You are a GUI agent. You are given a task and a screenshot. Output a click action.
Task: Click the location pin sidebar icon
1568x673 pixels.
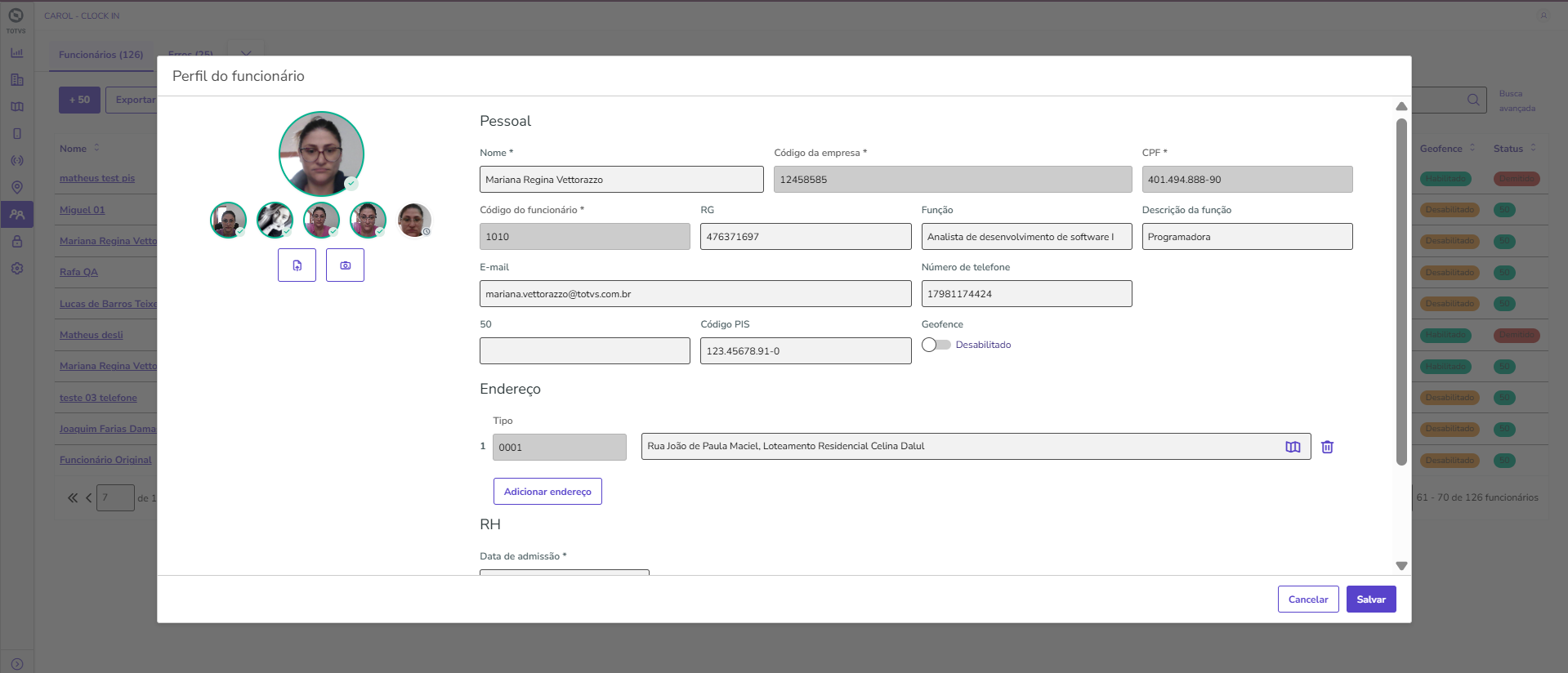17,187
